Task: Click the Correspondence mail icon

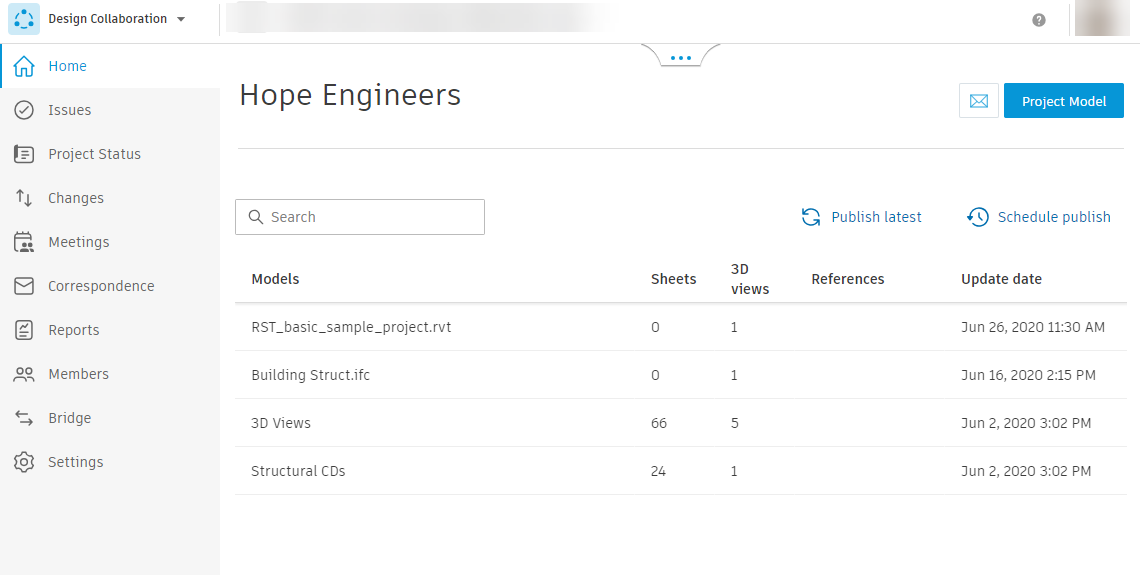Action: coord(25,286)
